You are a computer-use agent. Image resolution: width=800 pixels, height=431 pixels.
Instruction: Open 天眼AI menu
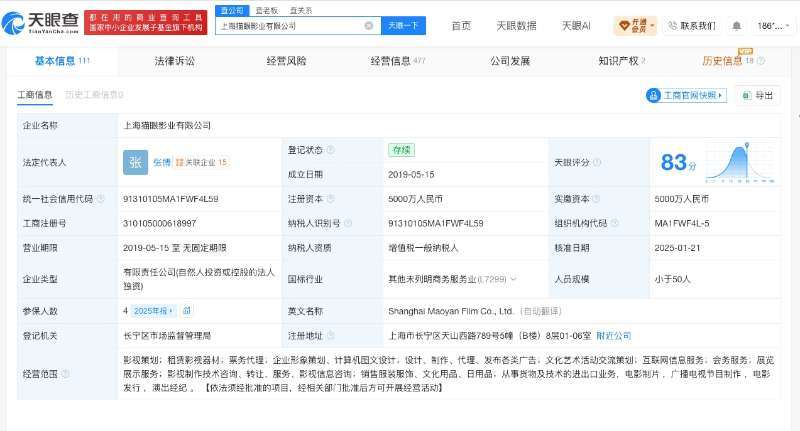[x=576, y=26]
